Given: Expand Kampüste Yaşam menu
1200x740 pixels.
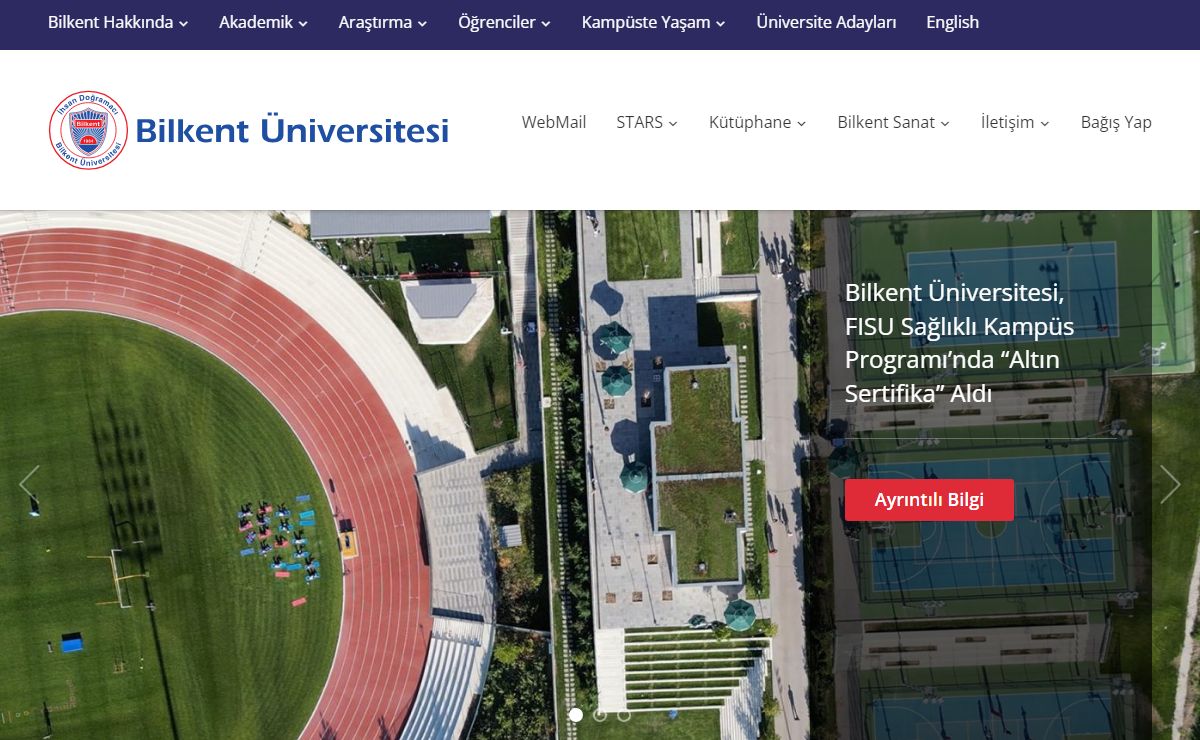Looking at the screenshot, I should (x=654, y=22).
